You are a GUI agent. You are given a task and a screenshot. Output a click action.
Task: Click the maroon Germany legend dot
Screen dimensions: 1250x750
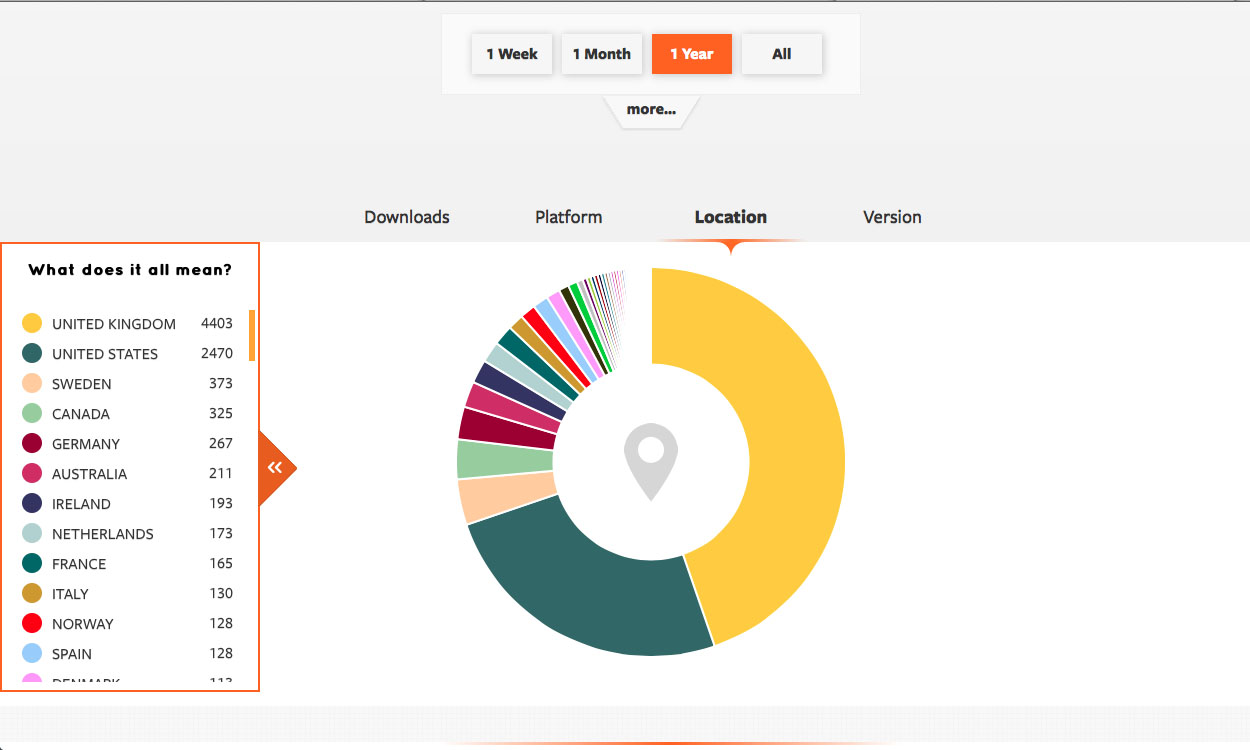coord(32,443)
